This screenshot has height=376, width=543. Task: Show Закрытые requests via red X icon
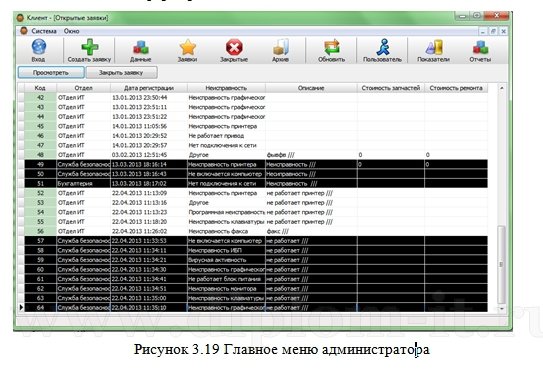(234, 47)
